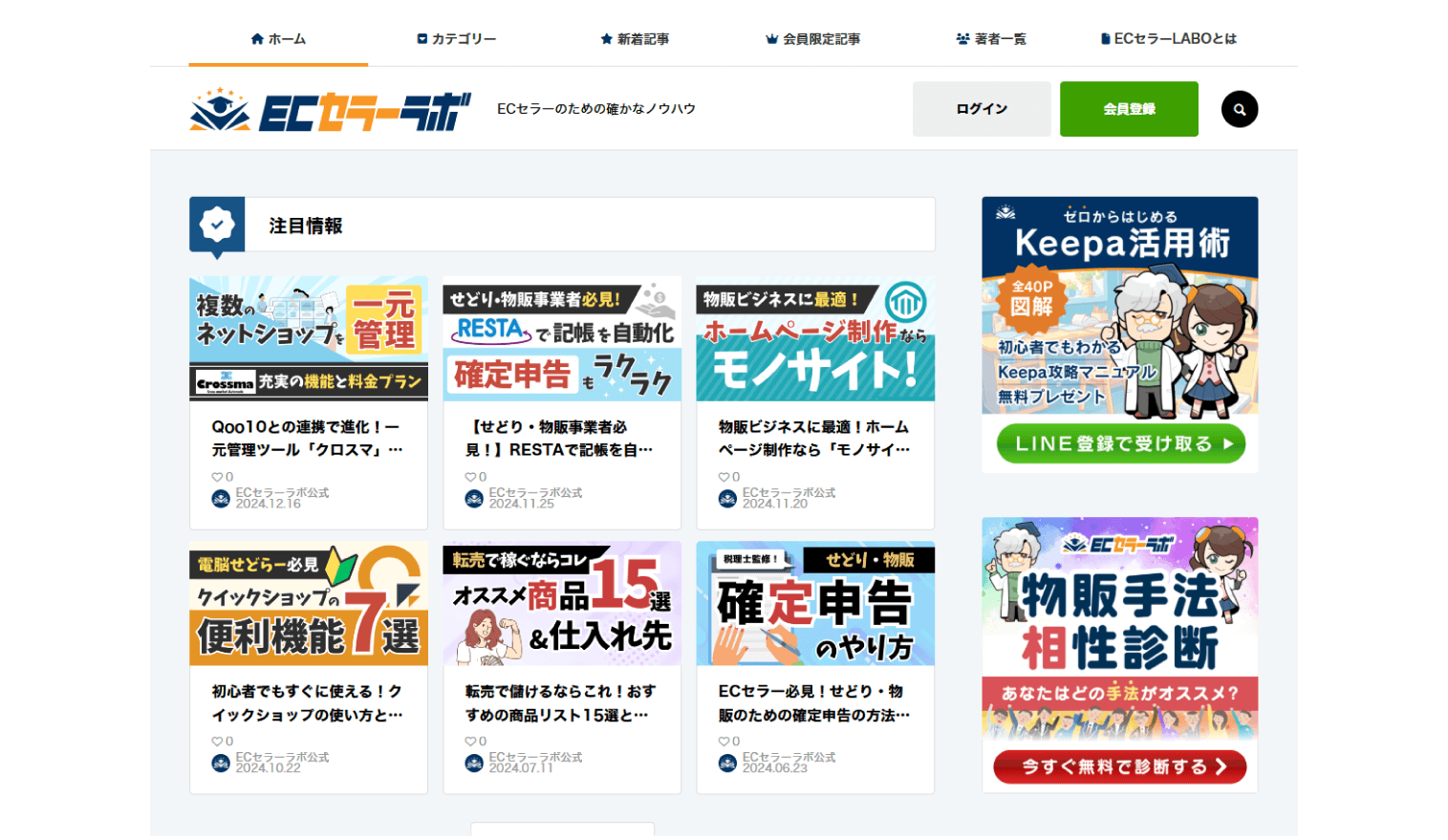Click the 物販手法相性診断 banner
The image size is (1448, 840).
coord(1119,655)
